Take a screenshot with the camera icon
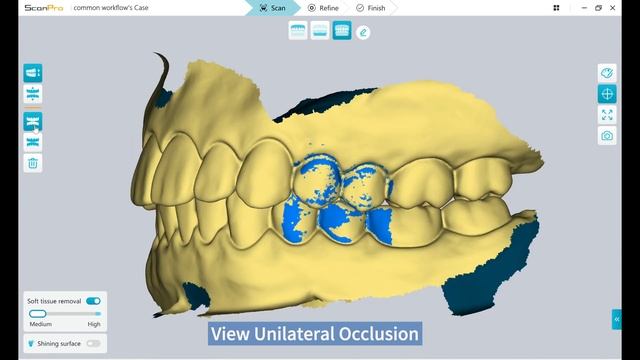640x360 pixels. point(607,136)
